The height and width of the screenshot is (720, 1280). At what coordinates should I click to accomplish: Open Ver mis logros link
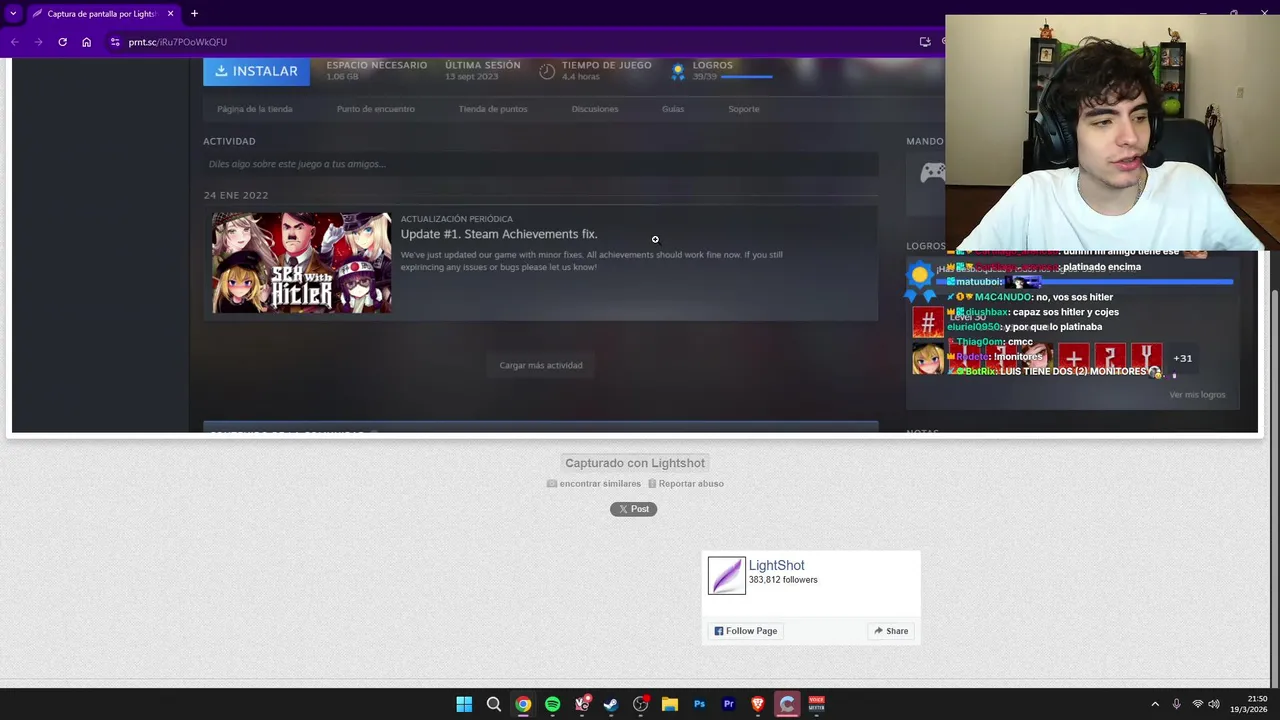[1197, 395]
